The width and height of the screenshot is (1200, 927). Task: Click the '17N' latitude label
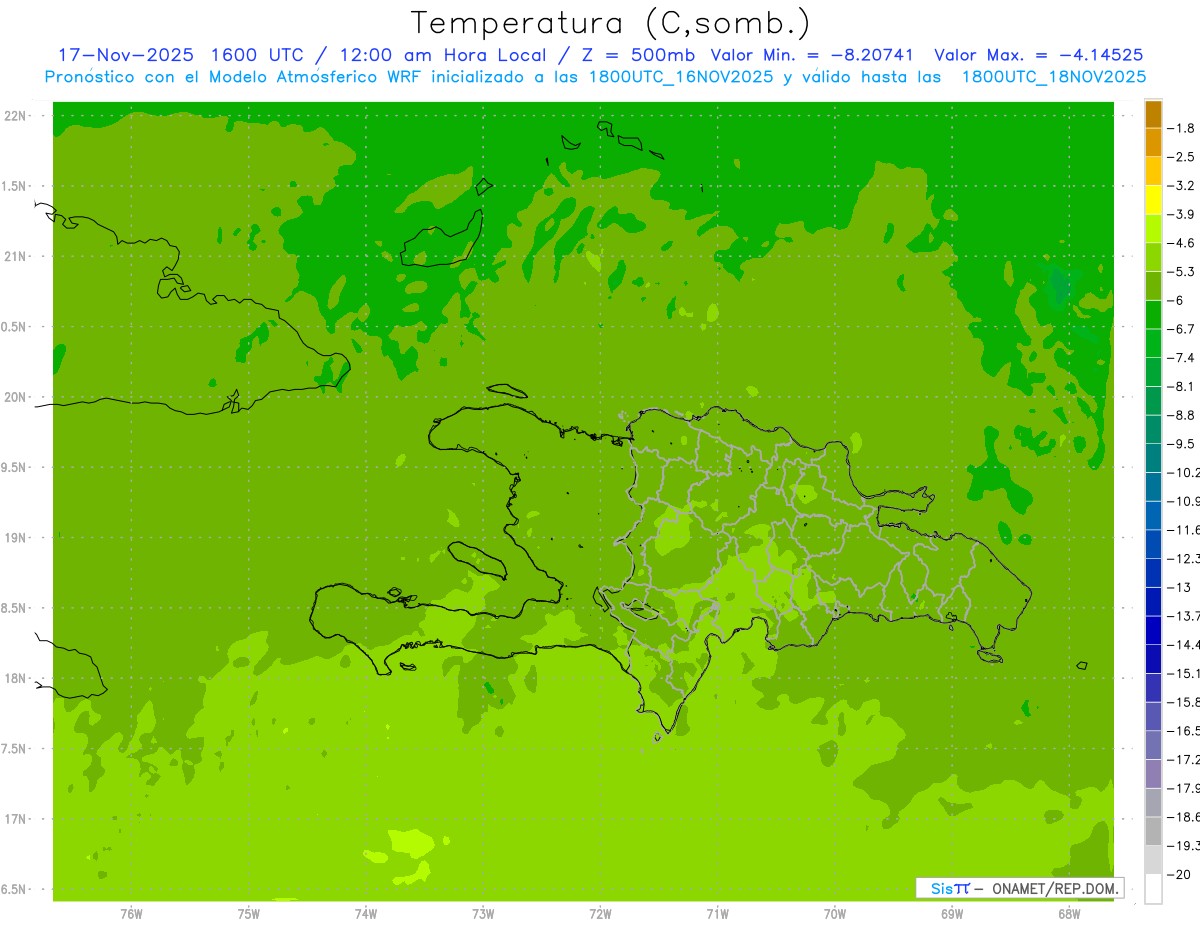click(17, 819)
